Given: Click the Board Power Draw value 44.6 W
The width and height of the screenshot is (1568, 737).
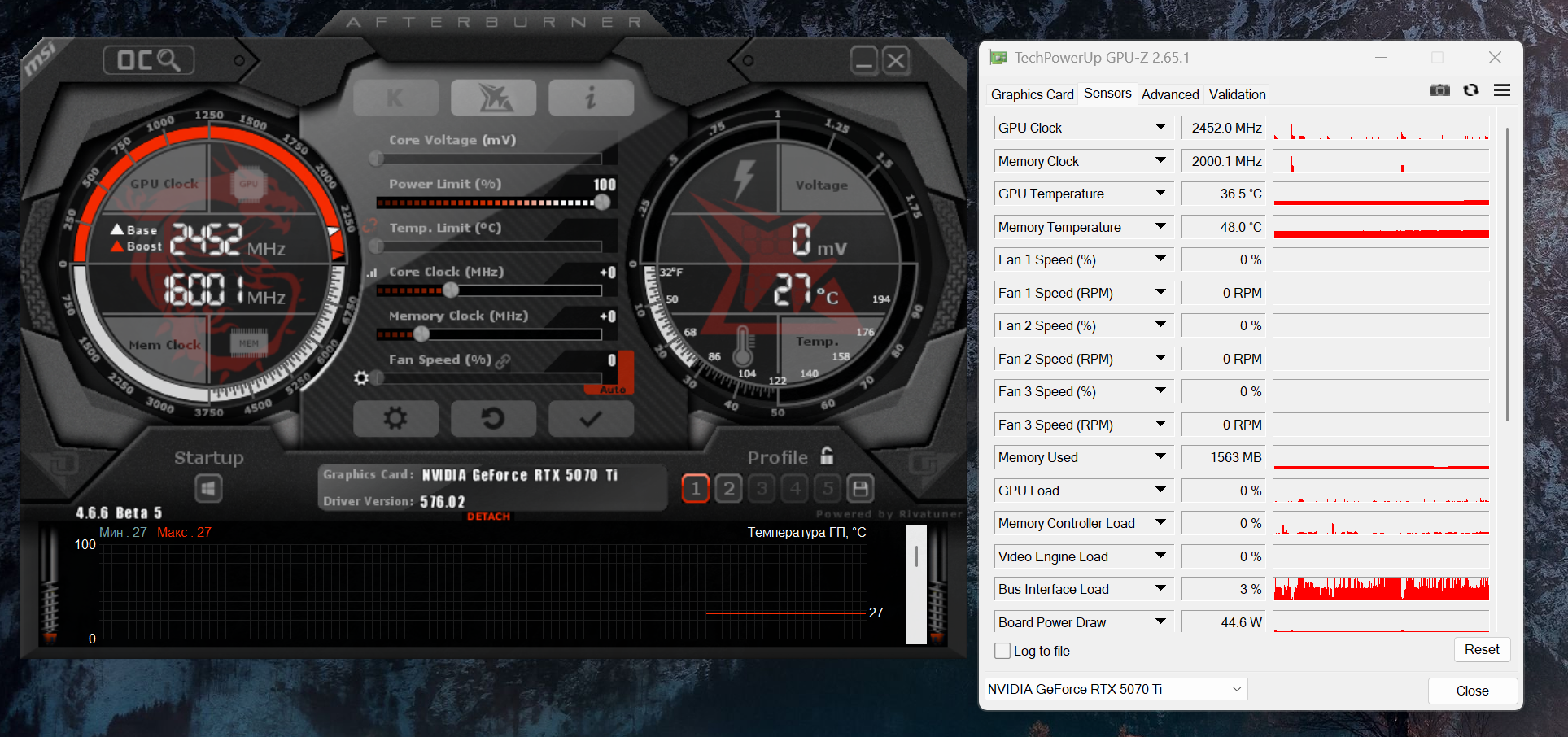Looking at the screenshot, I should [1223, 622].
